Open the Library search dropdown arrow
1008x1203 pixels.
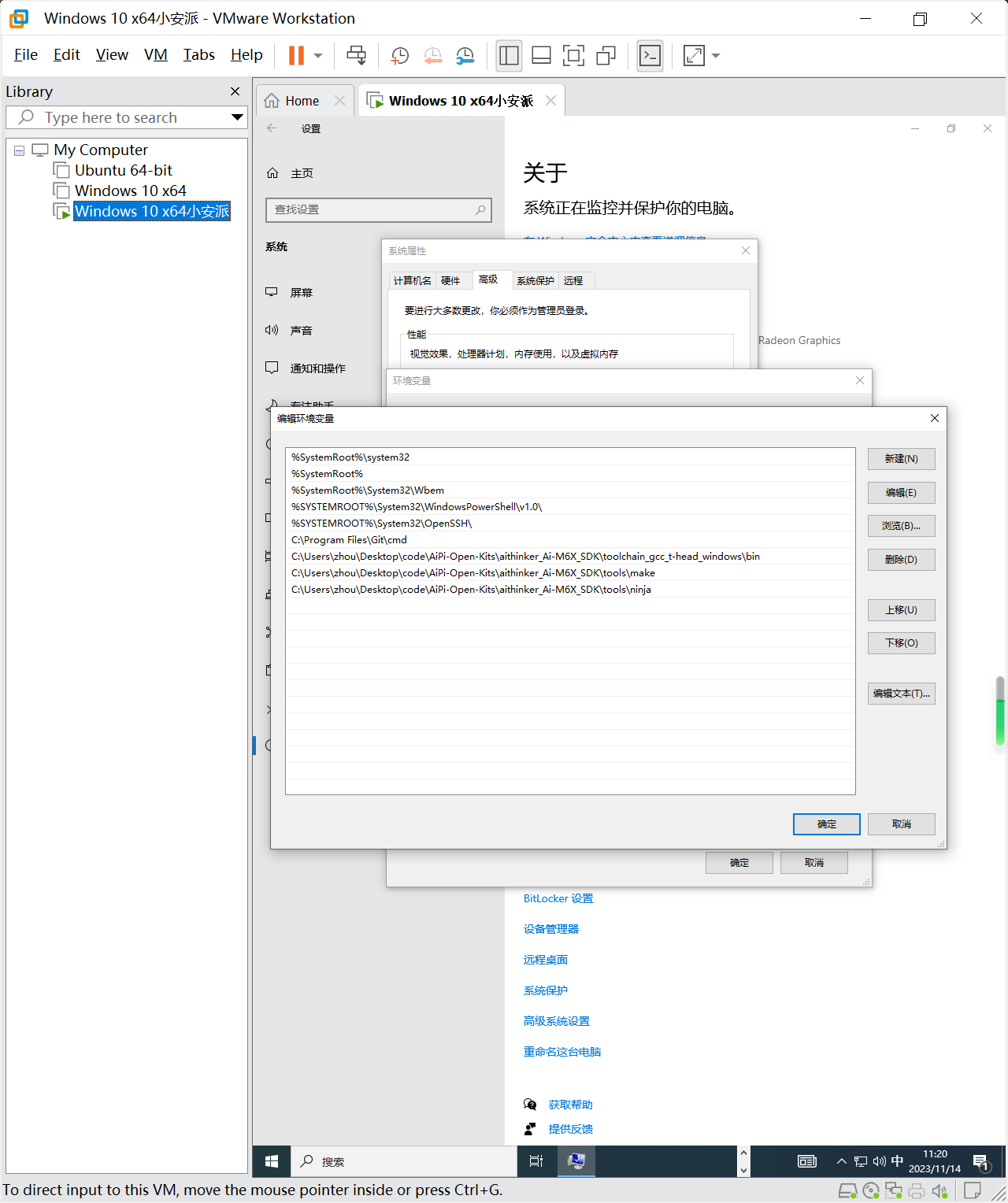[237, 117]
